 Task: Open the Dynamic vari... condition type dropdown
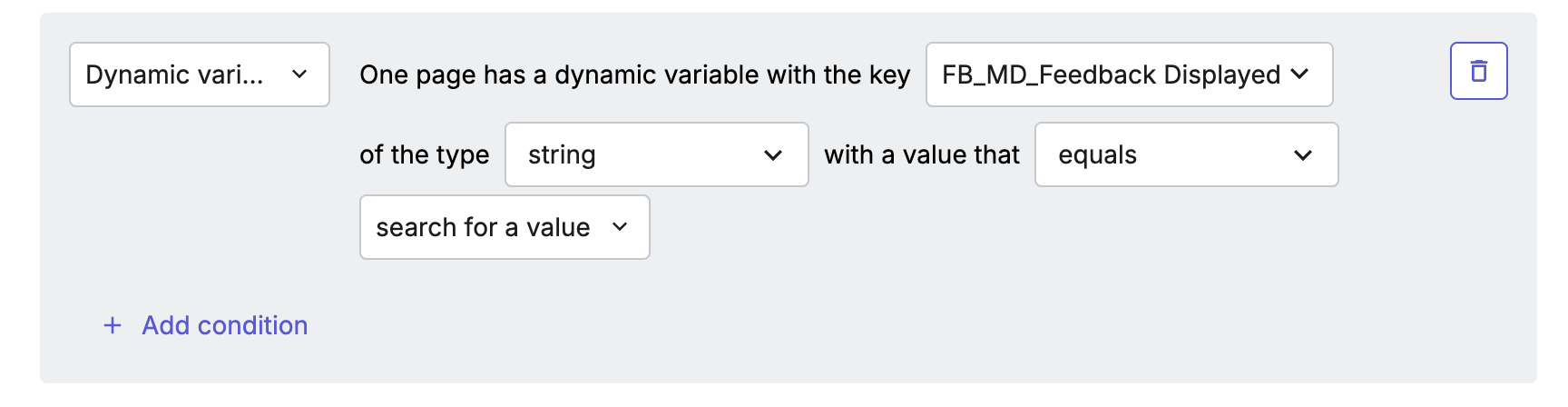[x=200, y=74]
